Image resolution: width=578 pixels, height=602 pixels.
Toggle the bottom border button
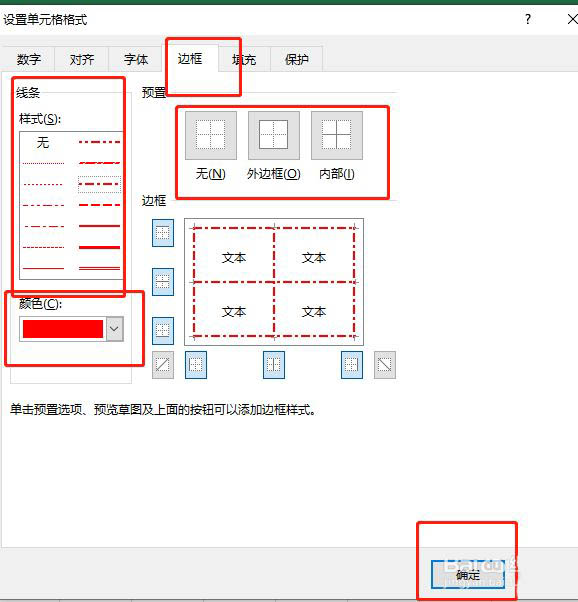[x=163, y=331]
